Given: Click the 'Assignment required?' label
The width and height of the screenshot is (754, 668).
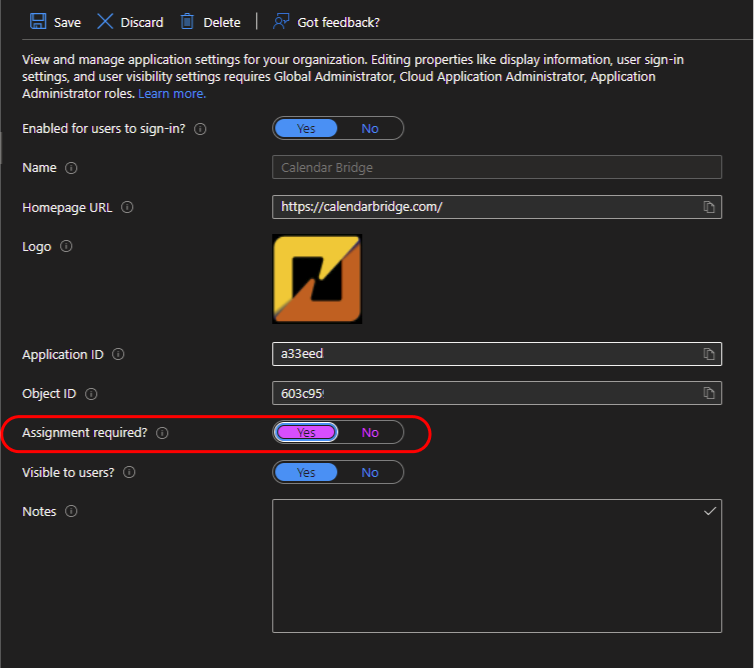Looking at the screenshot, I should [85, 432].
